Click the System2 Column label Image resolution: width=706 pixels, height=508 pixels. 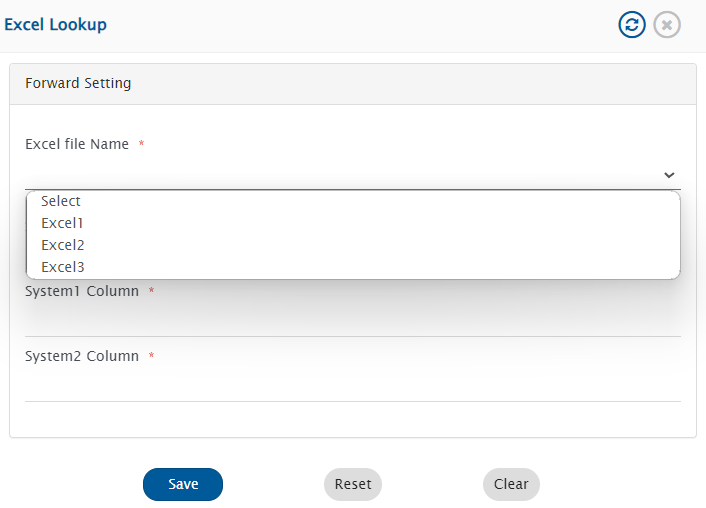click(82, 356)
